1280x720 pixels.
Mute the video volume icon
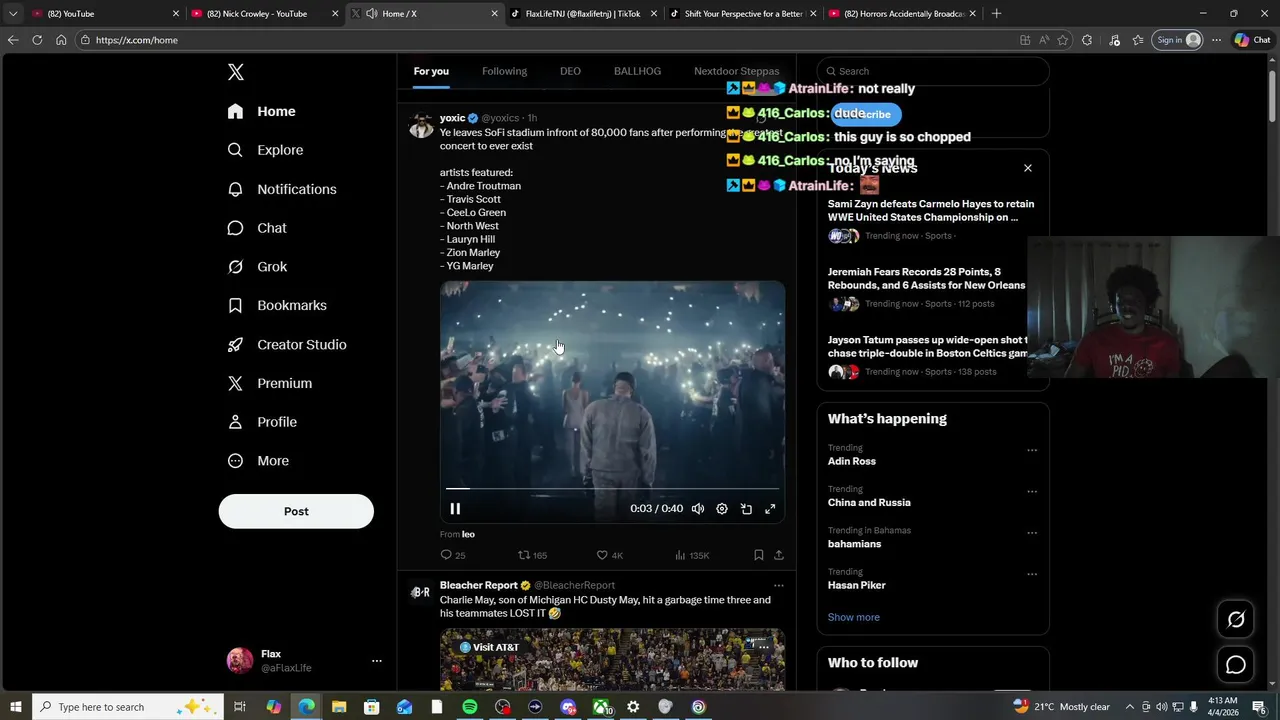(x=698, y=509)
